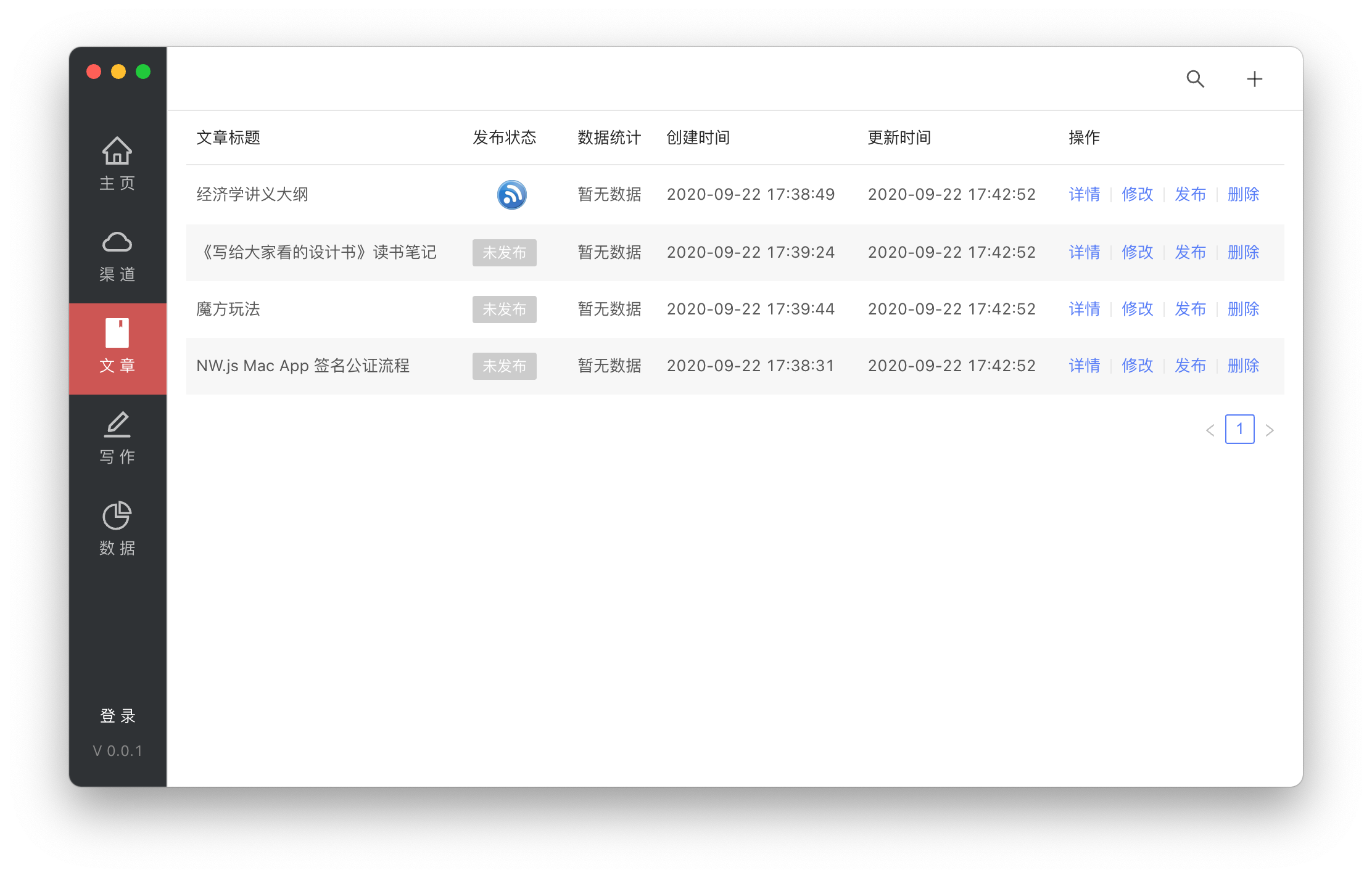Screen dimensions: 1372x878
Task: Delete 《写给大家看的设计书》读书笔记 via 删除
Action: (x=1243, y=253)
